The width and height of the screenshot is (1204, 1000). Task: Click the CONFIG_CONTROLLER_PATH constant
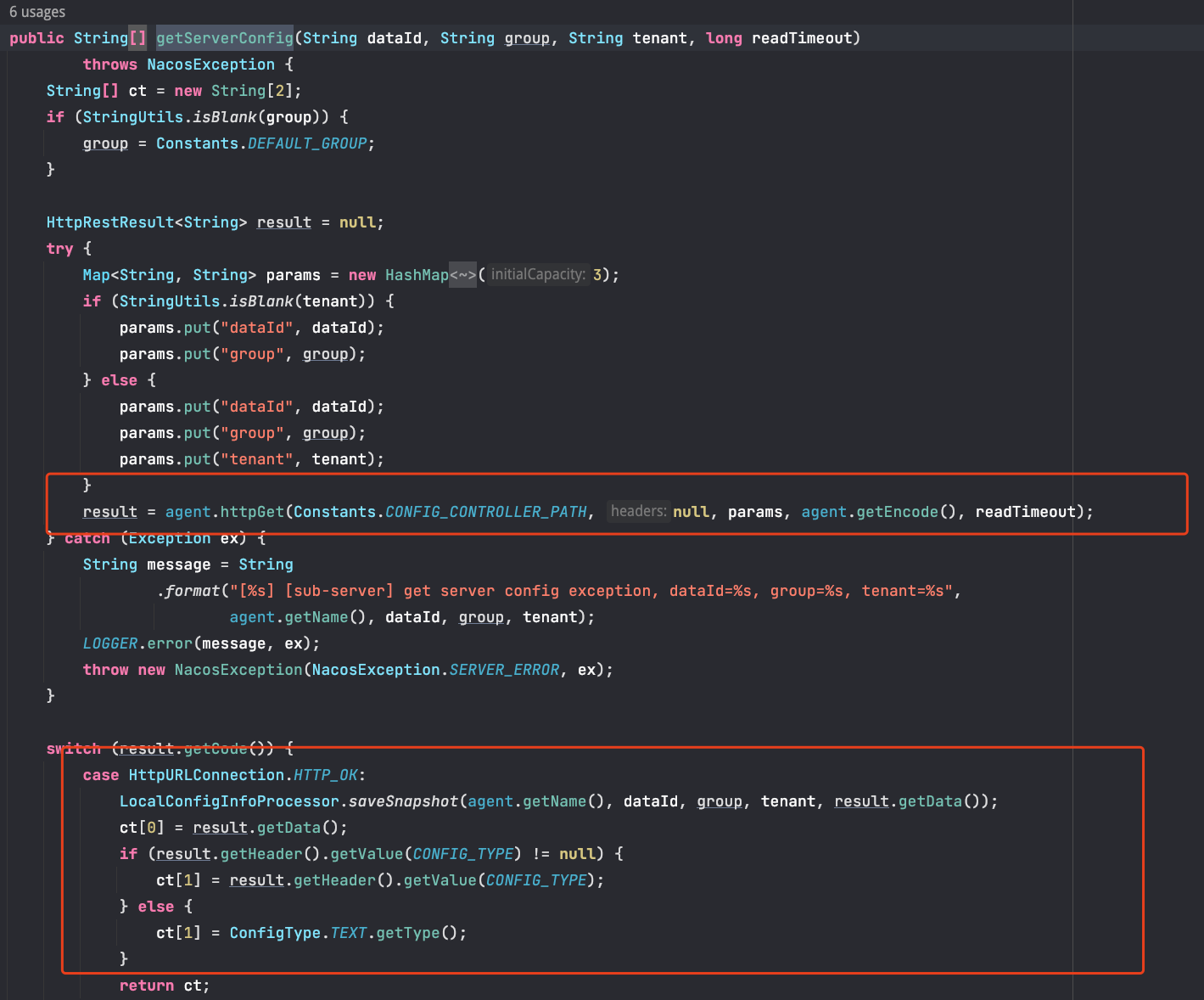[486, 512]
